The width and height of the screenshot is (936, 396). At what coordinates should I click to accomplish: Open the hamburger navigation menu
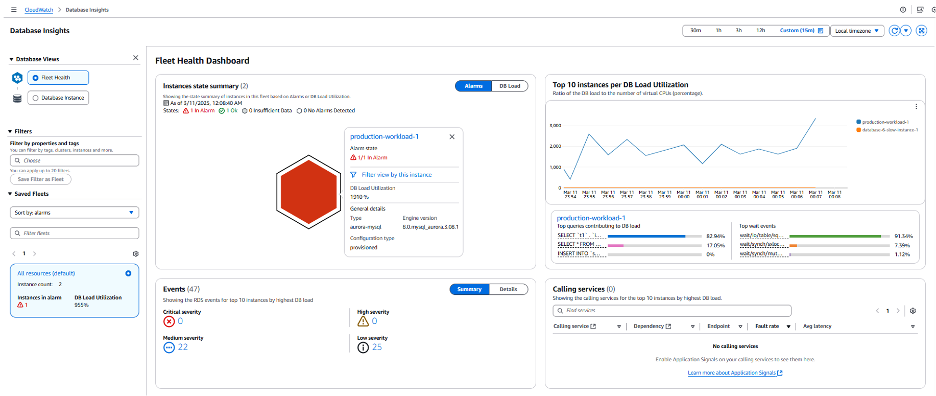coord(14,10)
